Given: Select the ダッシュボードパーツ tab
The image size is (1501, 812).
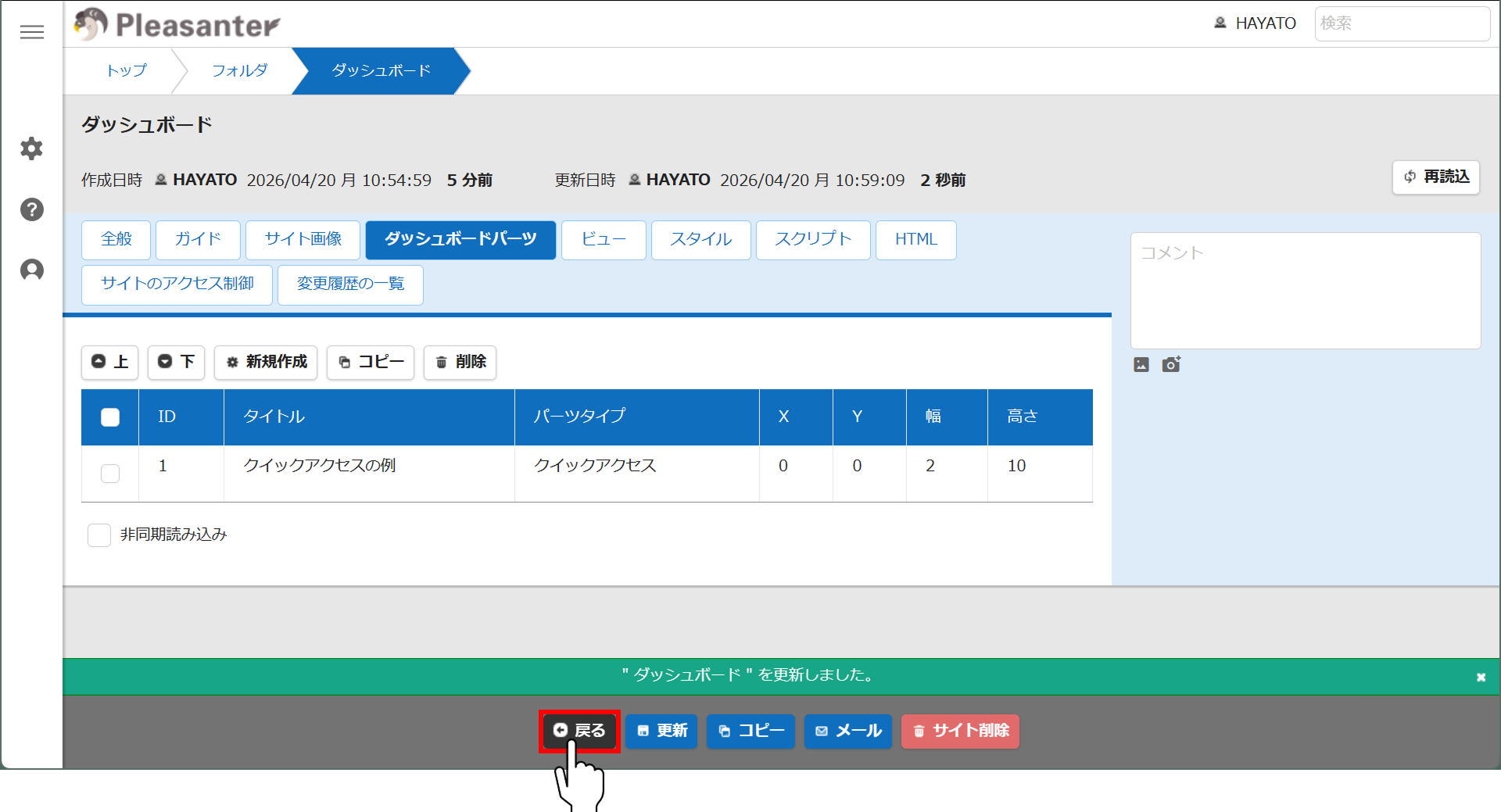Looking at the screenshot, I should [x=460, y=239].
